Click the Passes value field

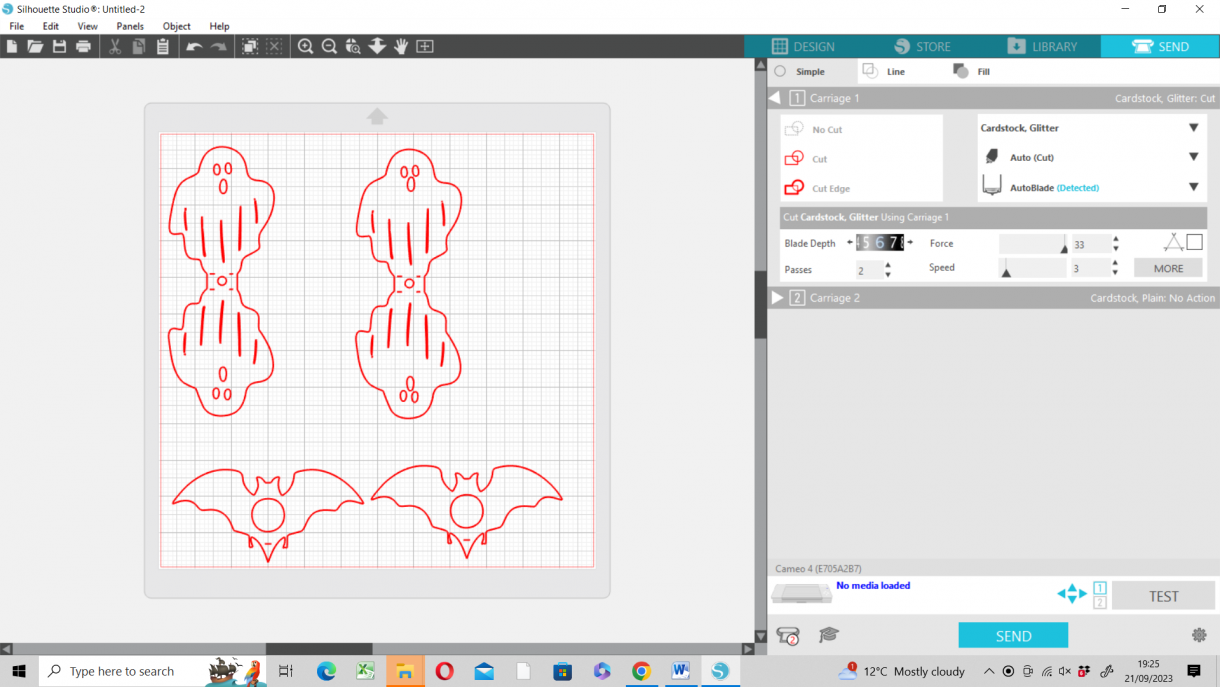869,270
